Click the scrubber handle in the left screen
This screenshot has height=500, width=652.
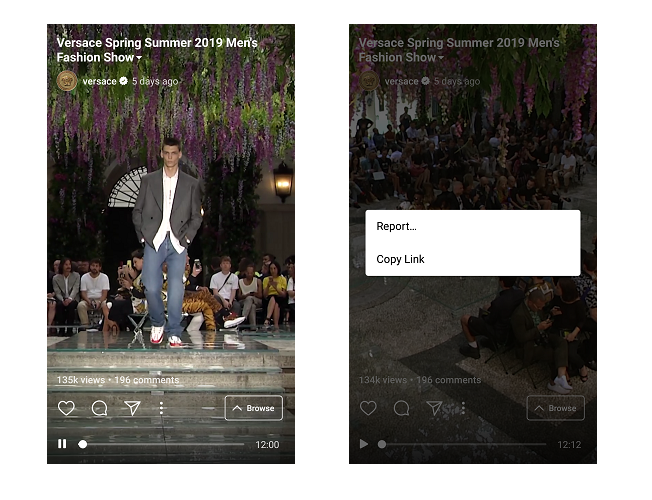click(83, 444)
